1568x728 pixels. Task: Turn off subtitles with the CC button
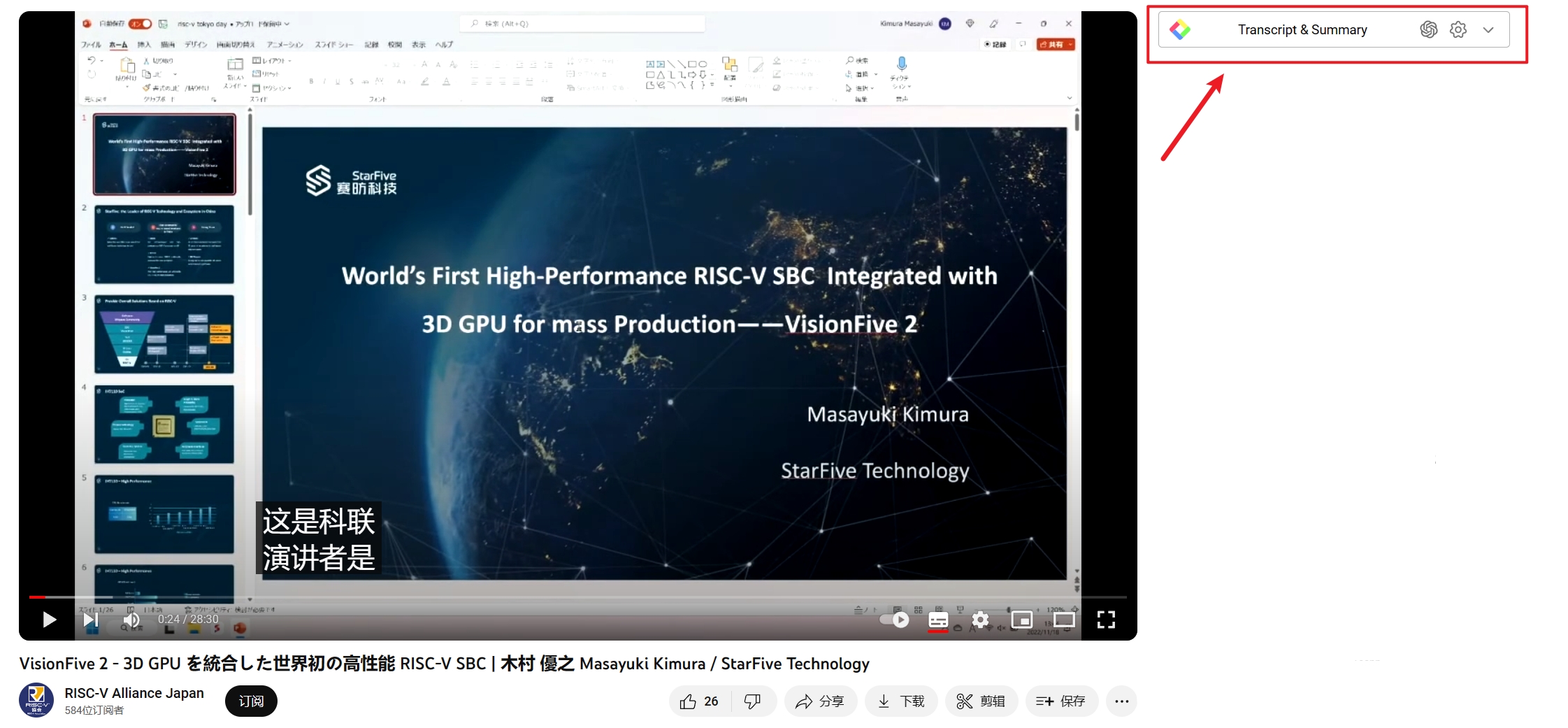click(938, 620)
